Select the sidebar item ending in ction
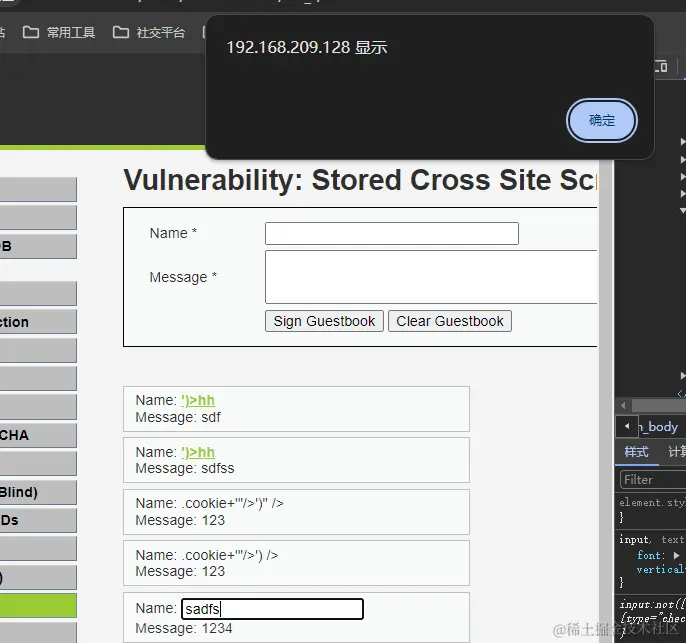The width and height of the screenshot is (686, 643). click(x=38, y=322)
